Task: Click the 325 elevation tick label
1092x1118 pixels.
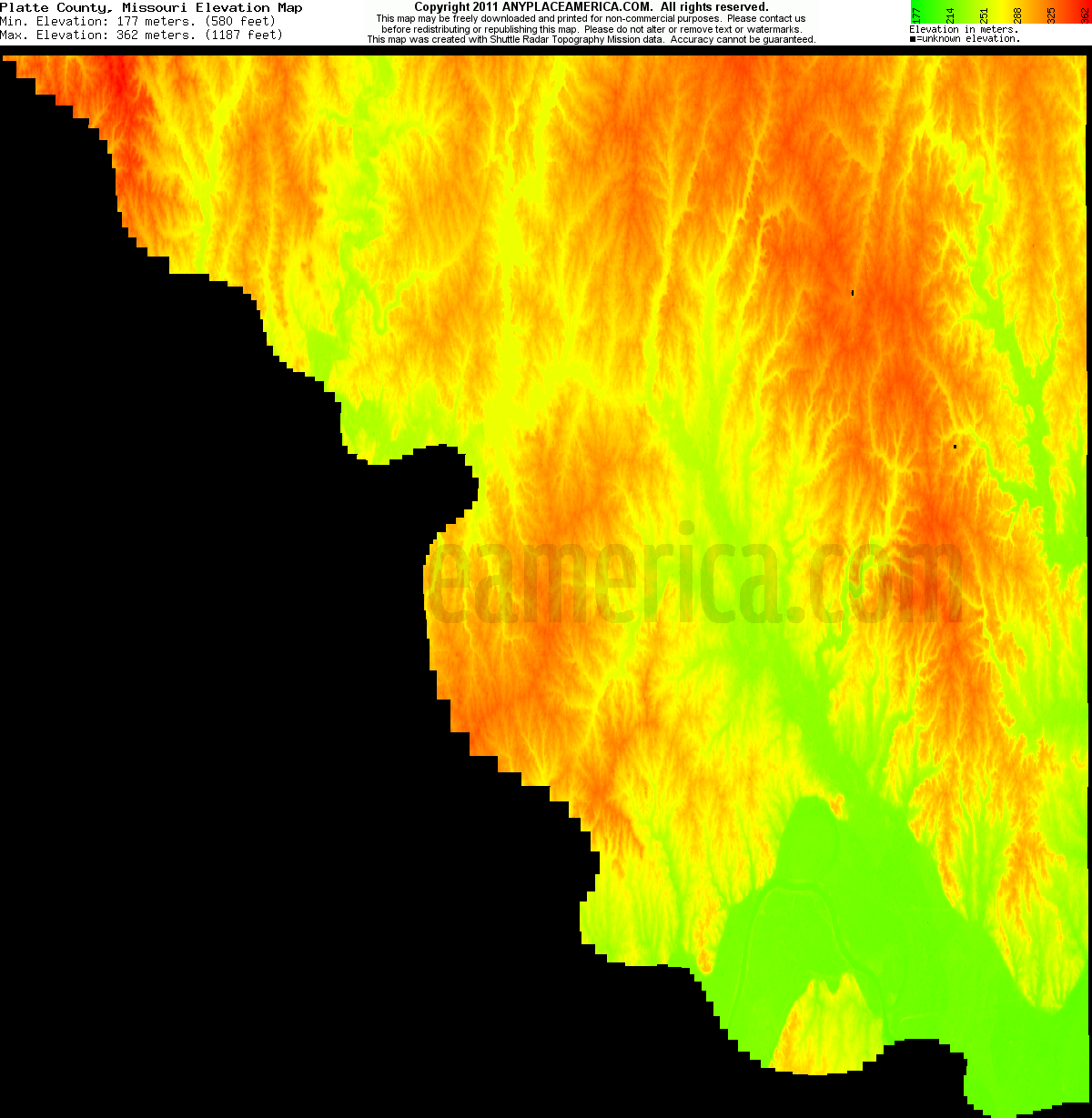Action: pyautogui.click(x=1051, y=14)
